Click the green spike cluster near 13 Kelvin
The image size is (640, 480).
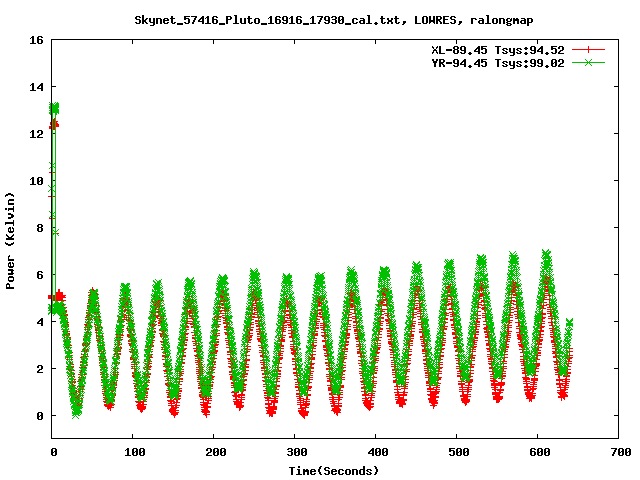pos(54,108)
